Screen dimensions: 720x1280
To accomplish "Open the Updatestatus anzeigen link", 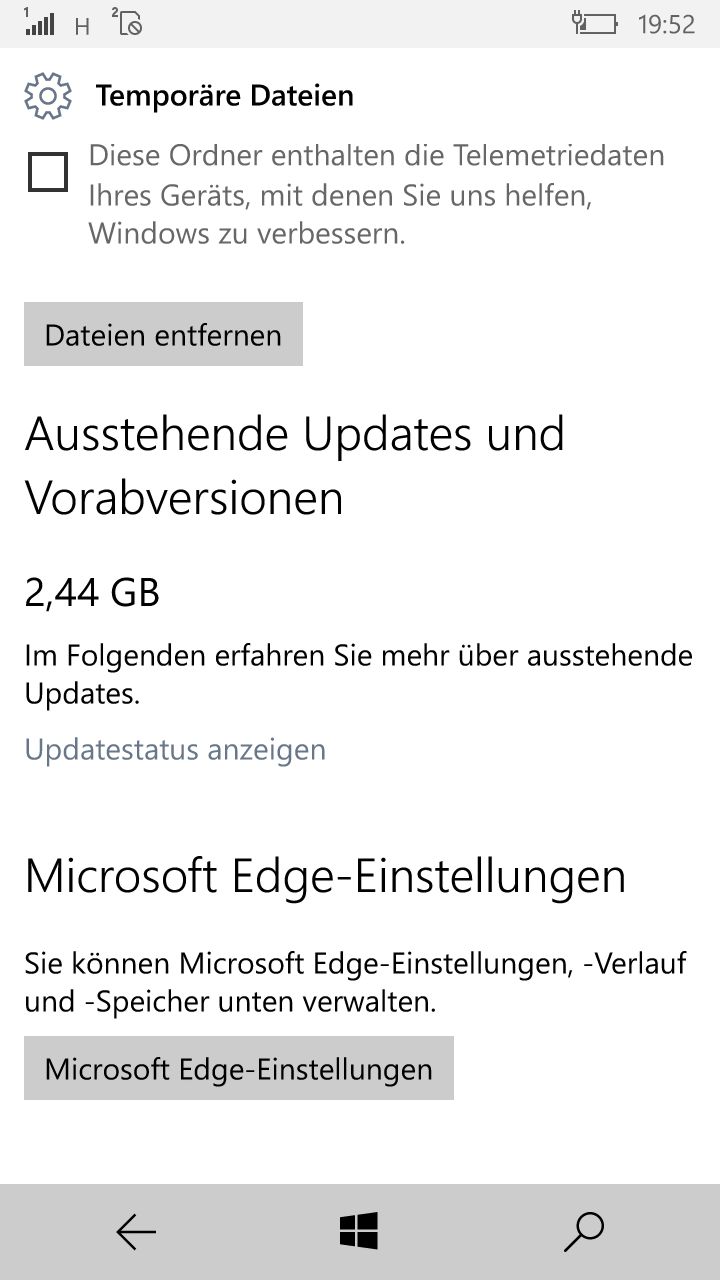I will [175, 749].
